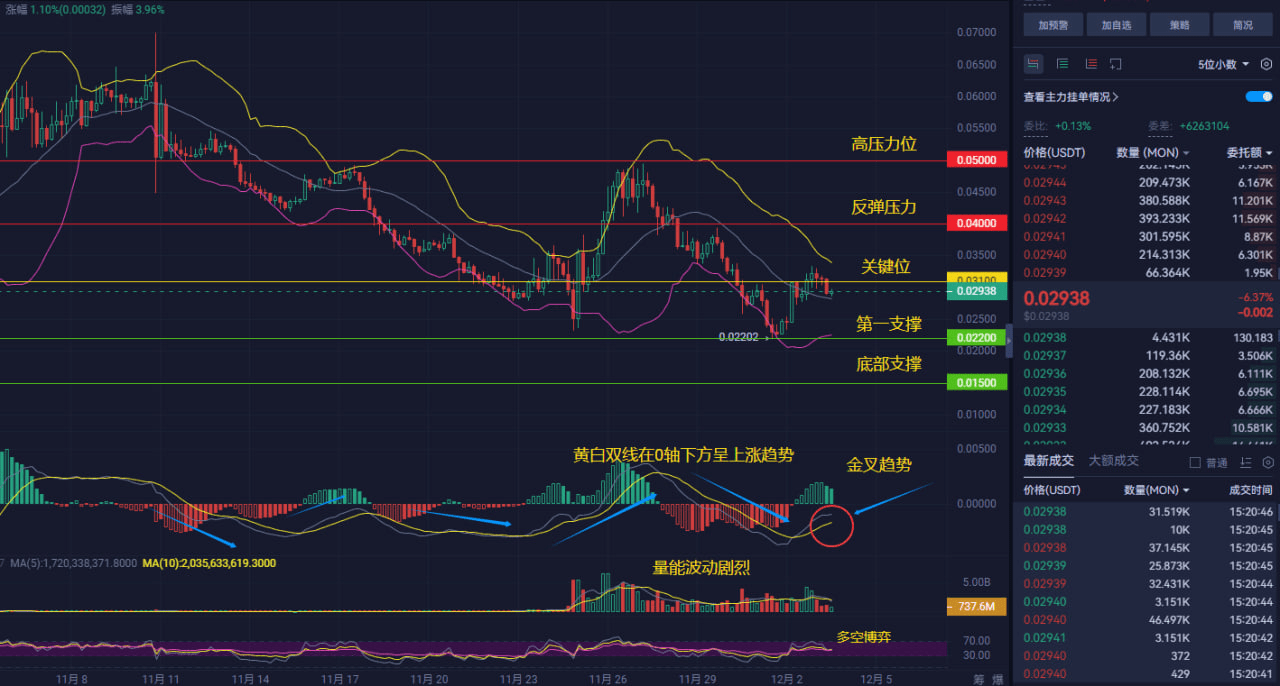Viewport: 1280px width, 686px height.
Task: Click the green 0.02200 support price tag
Action: tap(975, 339)
